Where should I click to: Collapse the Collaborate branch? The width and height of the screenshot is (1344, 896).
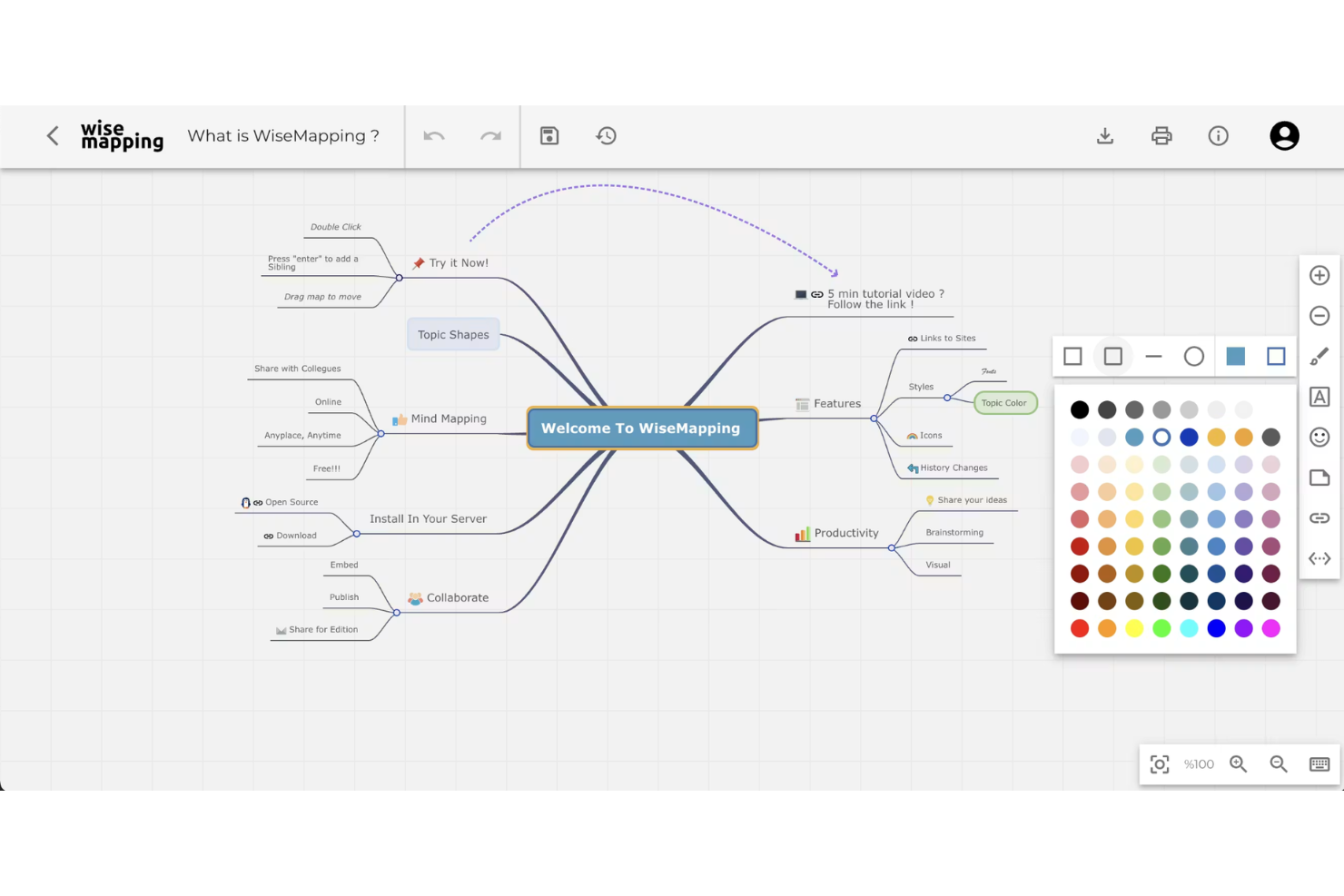tap(397, 613)
